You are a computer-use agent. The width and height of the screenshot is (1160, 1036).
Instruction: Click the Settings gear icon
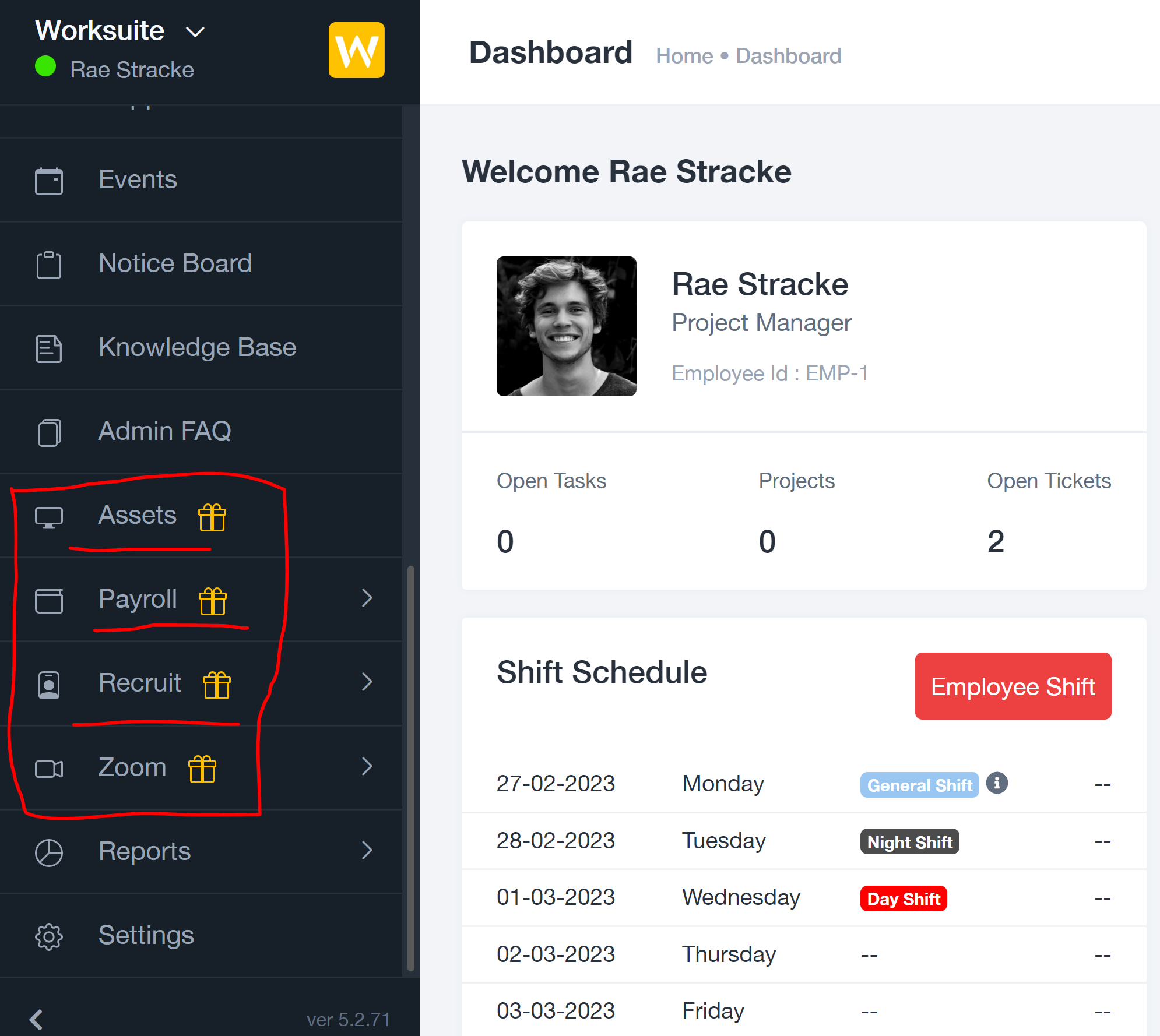coord(49,936)
